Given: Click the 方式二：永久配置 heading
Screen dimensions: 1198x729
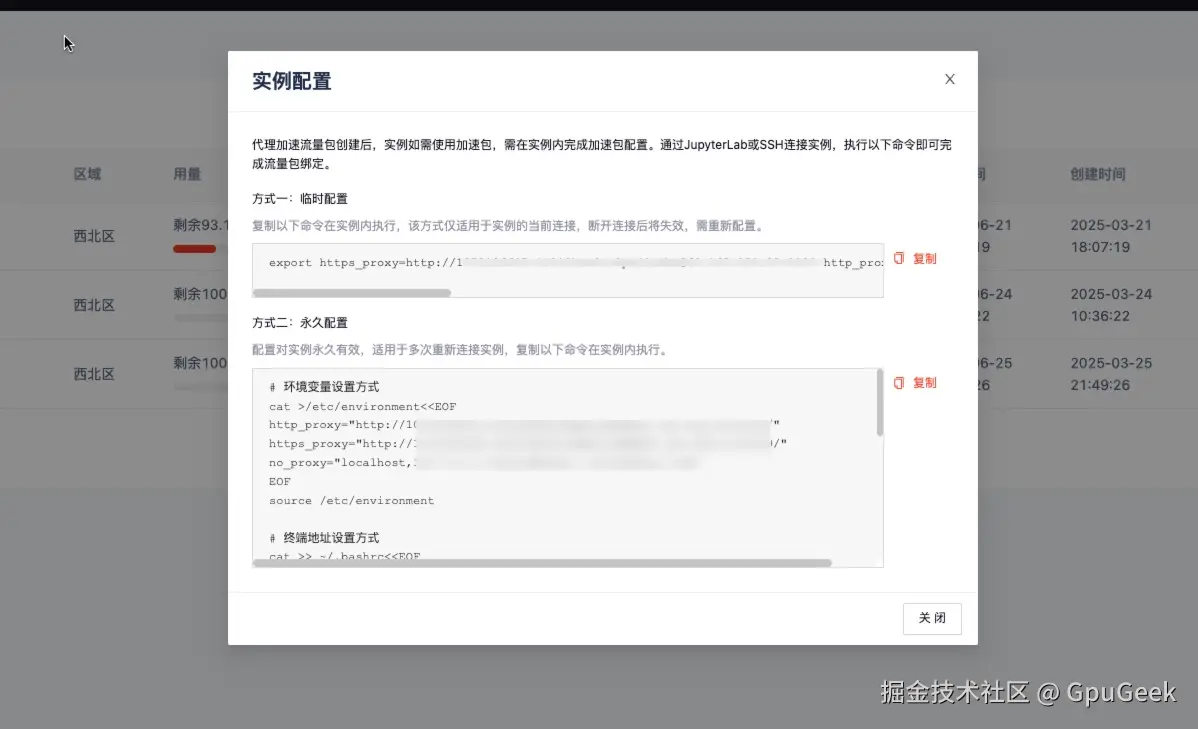Looking at the screenshot, I should [300, 322].
